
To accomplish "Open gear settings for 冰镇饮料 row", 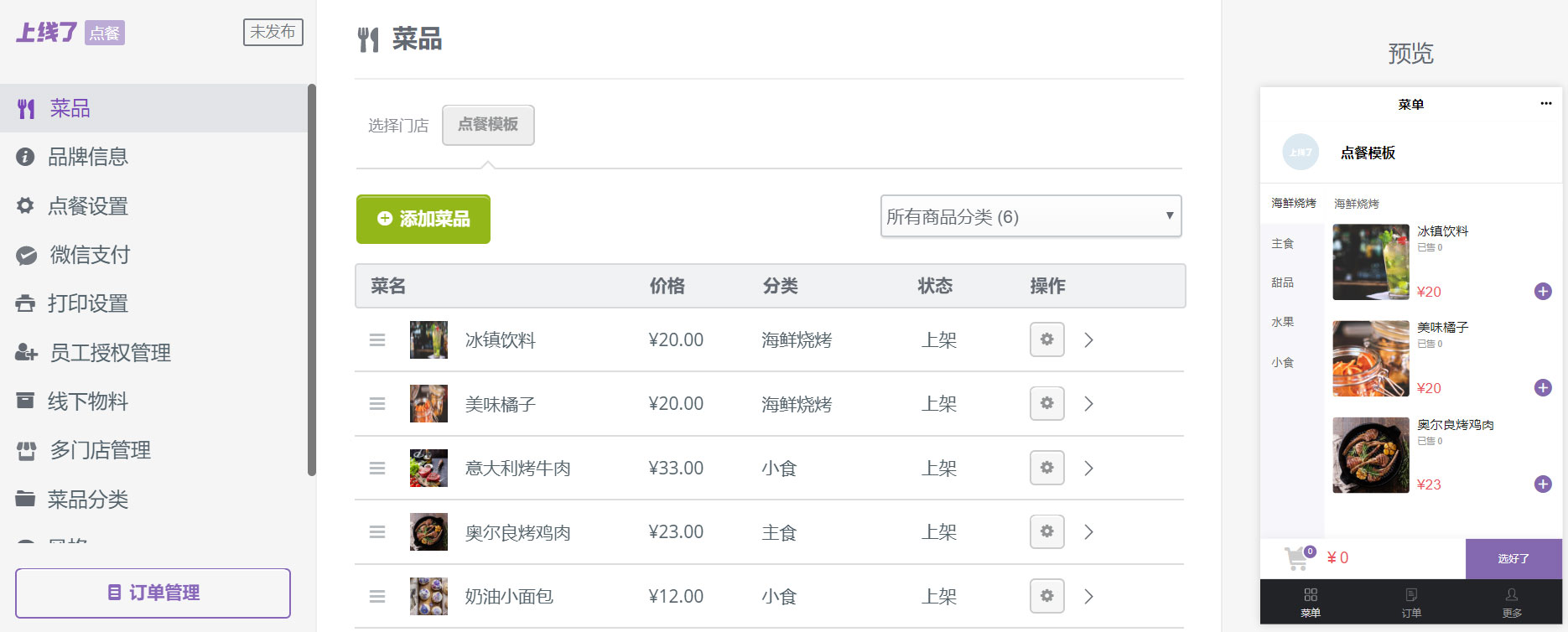I will [1046, 339].
